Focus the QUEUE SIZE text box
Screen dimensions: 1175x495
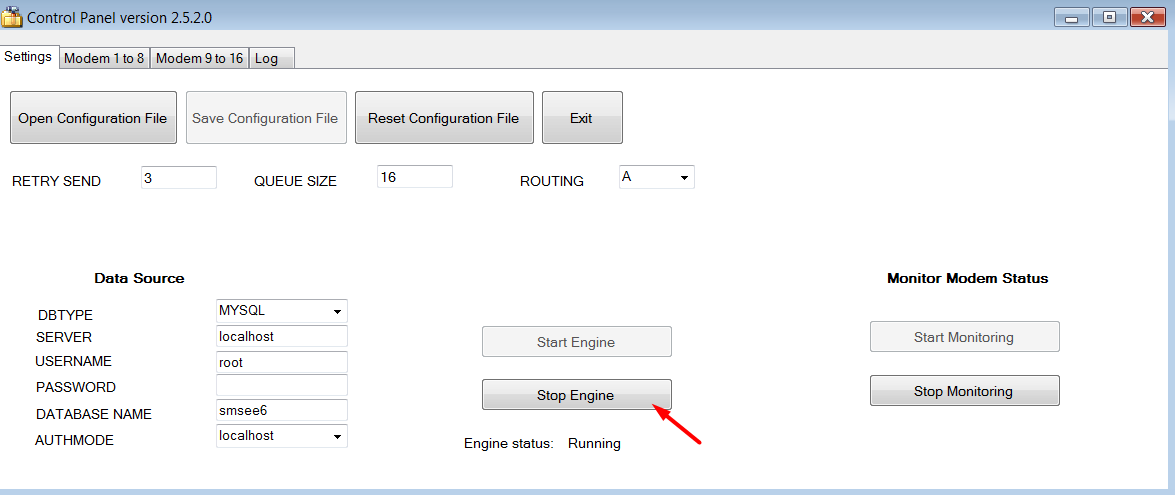coord(414,176)
